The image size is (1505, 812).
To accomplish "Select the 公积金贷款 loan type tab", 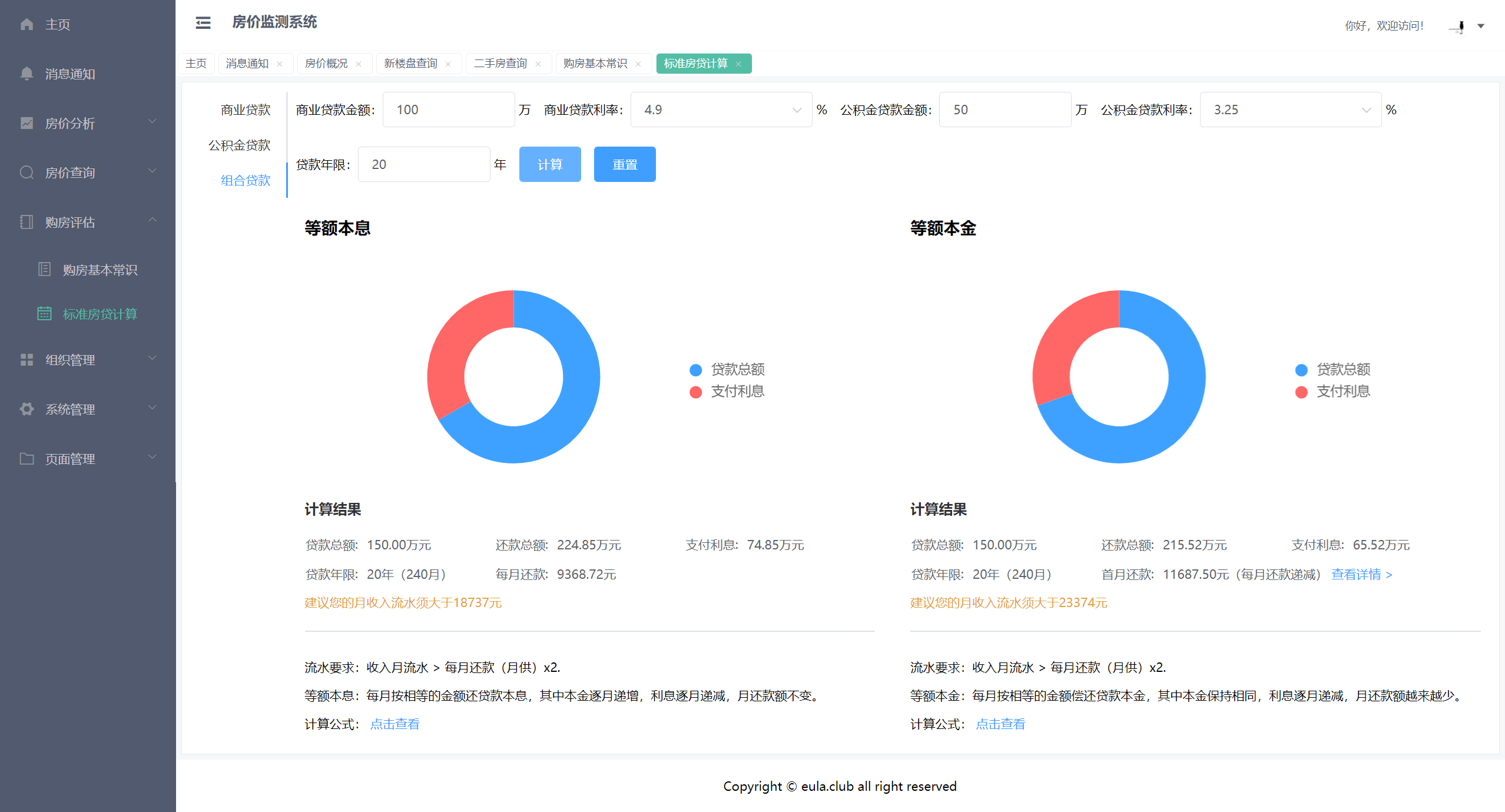I will pos(239,145).
